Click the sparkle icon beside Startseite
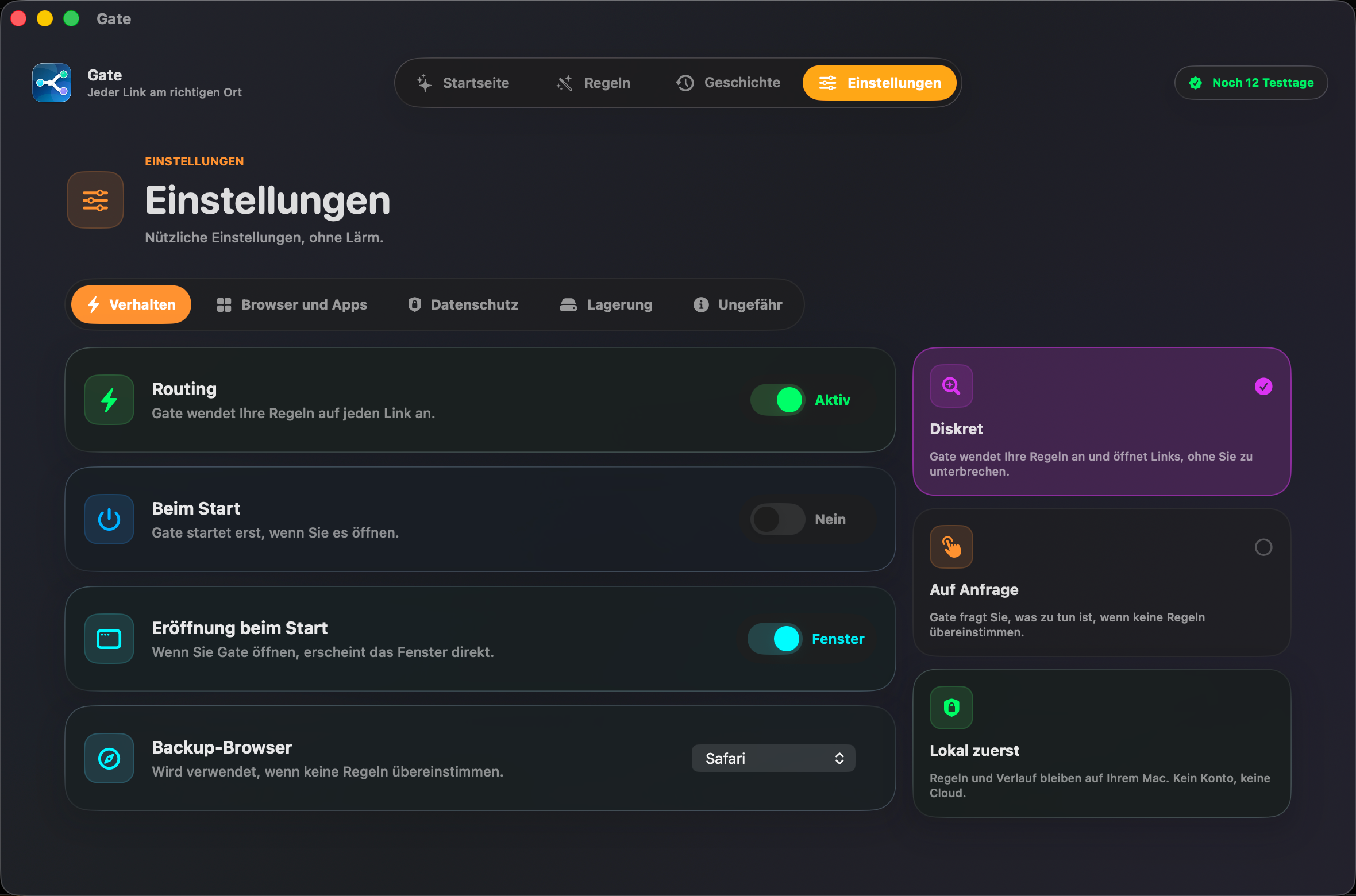Screen dimensions: 1356x896 (424, 83)
